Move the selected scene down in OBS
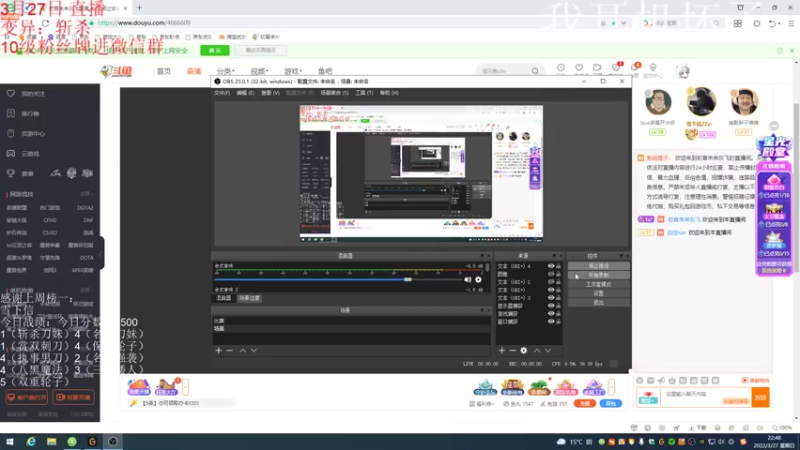This screenshot has height=450, width=800. tap(254, 351)
